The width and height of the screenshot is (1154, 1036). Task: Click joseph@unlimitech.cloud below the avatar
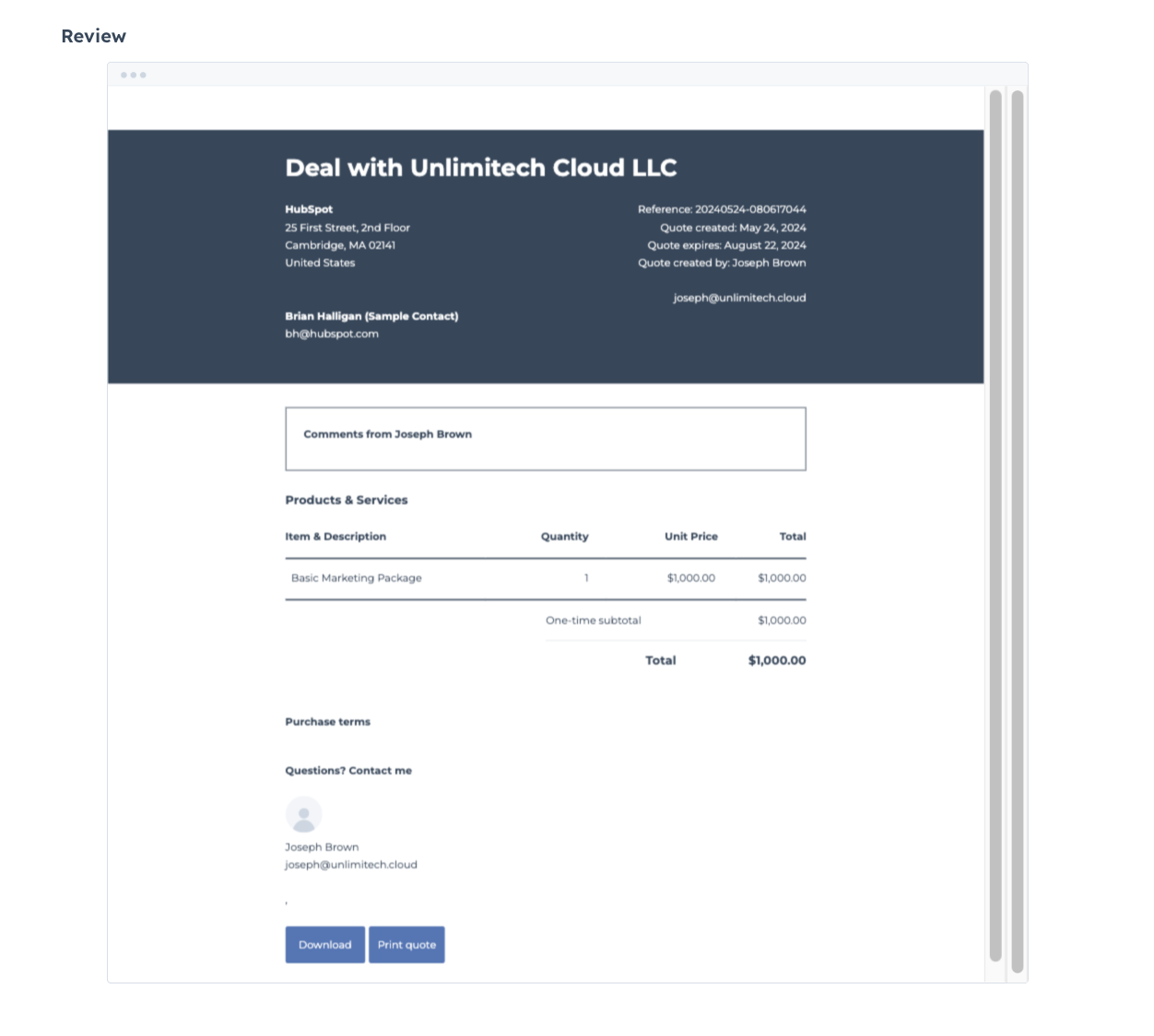point(351,865)
